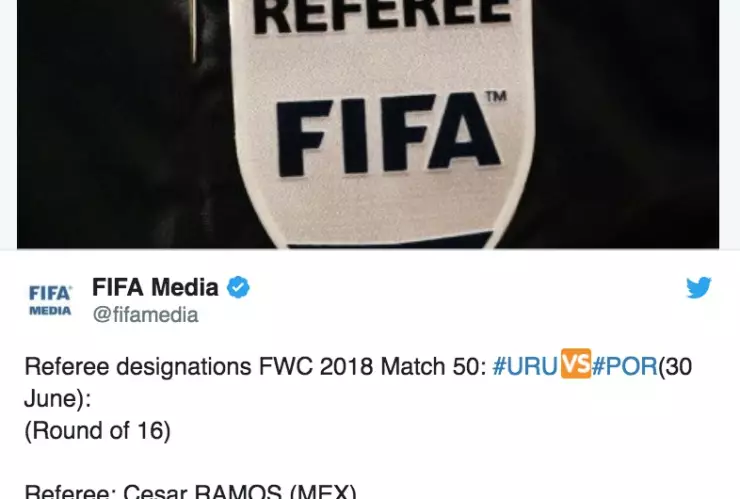740x499 pixels.
Task: Visit the @fifamedia handle link
Action: pos(145,315)
